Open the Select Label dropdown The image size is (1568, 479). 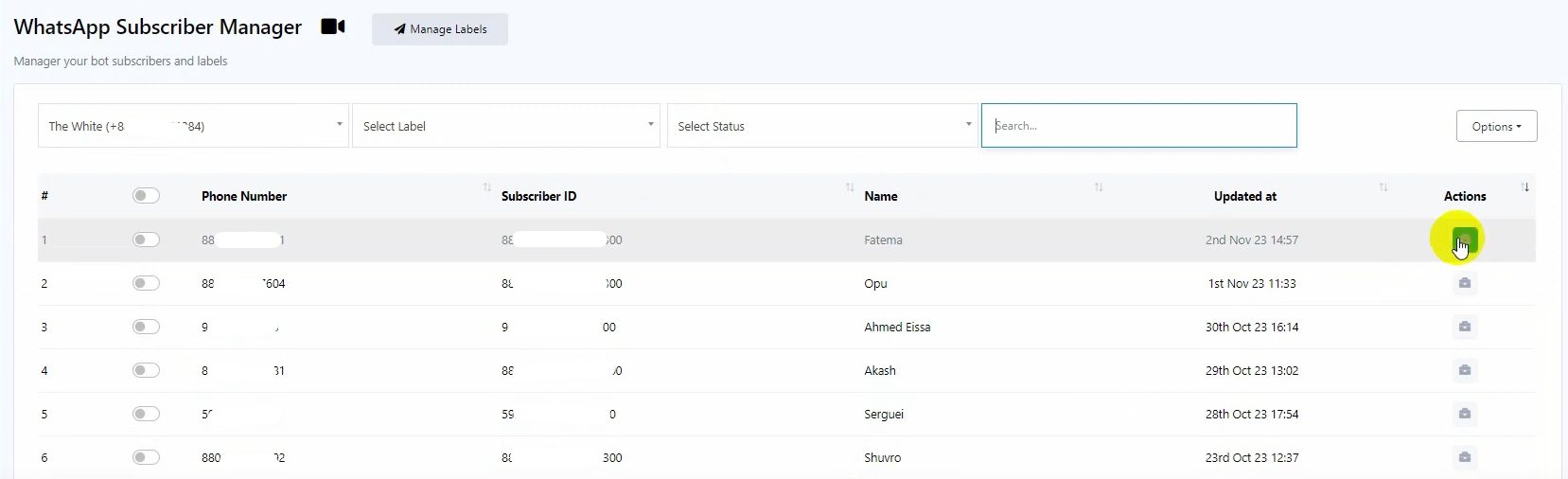506,126
